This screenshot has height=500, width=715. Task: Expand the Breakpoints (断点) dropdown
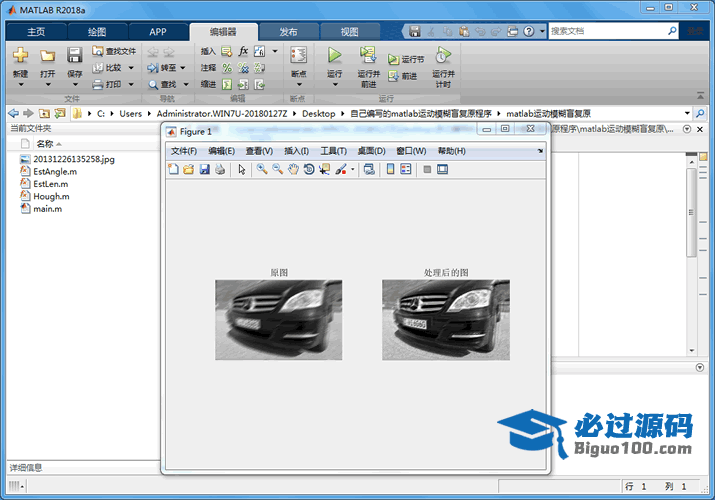pos(298,84)
